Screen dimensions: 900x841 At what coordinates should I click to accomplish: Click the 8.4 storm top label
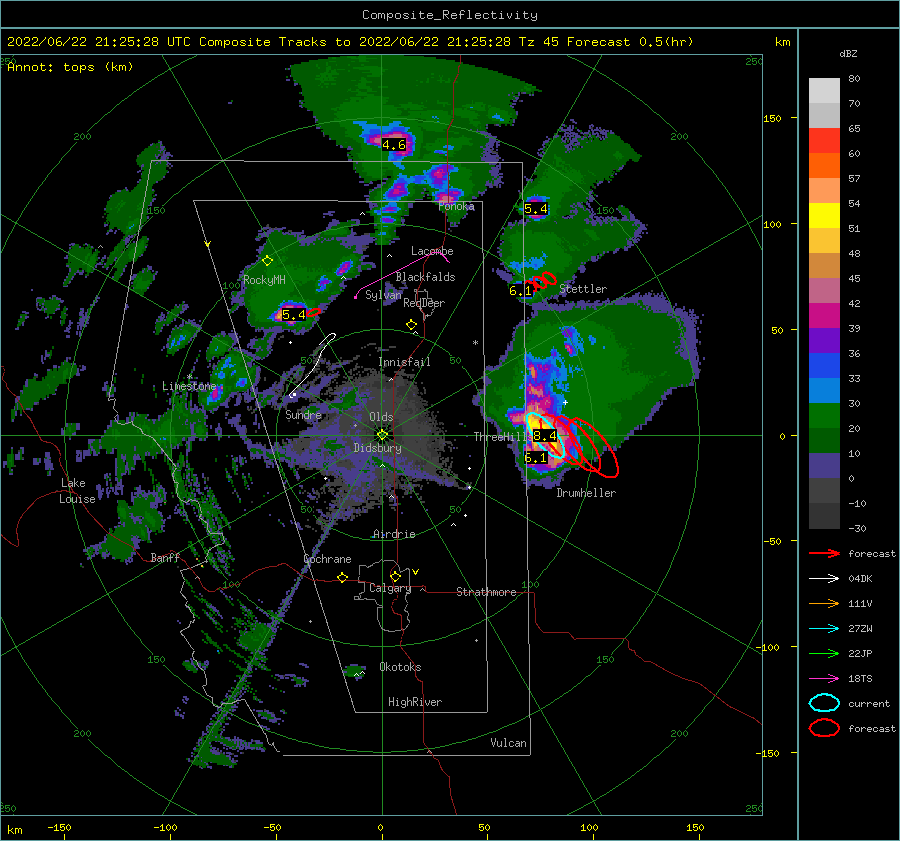click(x=545, y=436)
